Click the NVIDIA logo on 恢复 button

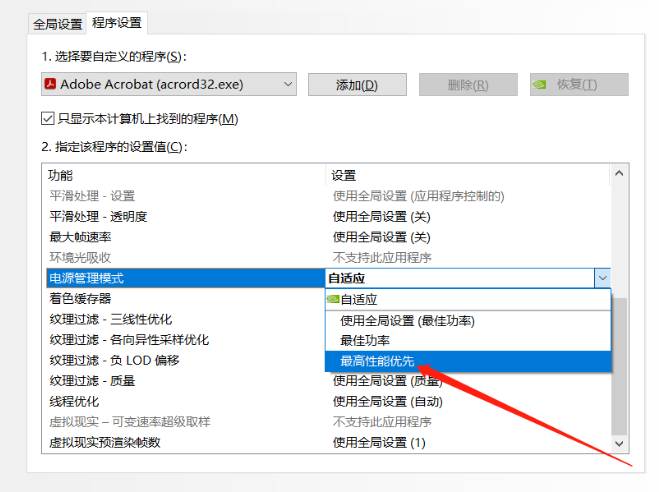coord(540,84)
